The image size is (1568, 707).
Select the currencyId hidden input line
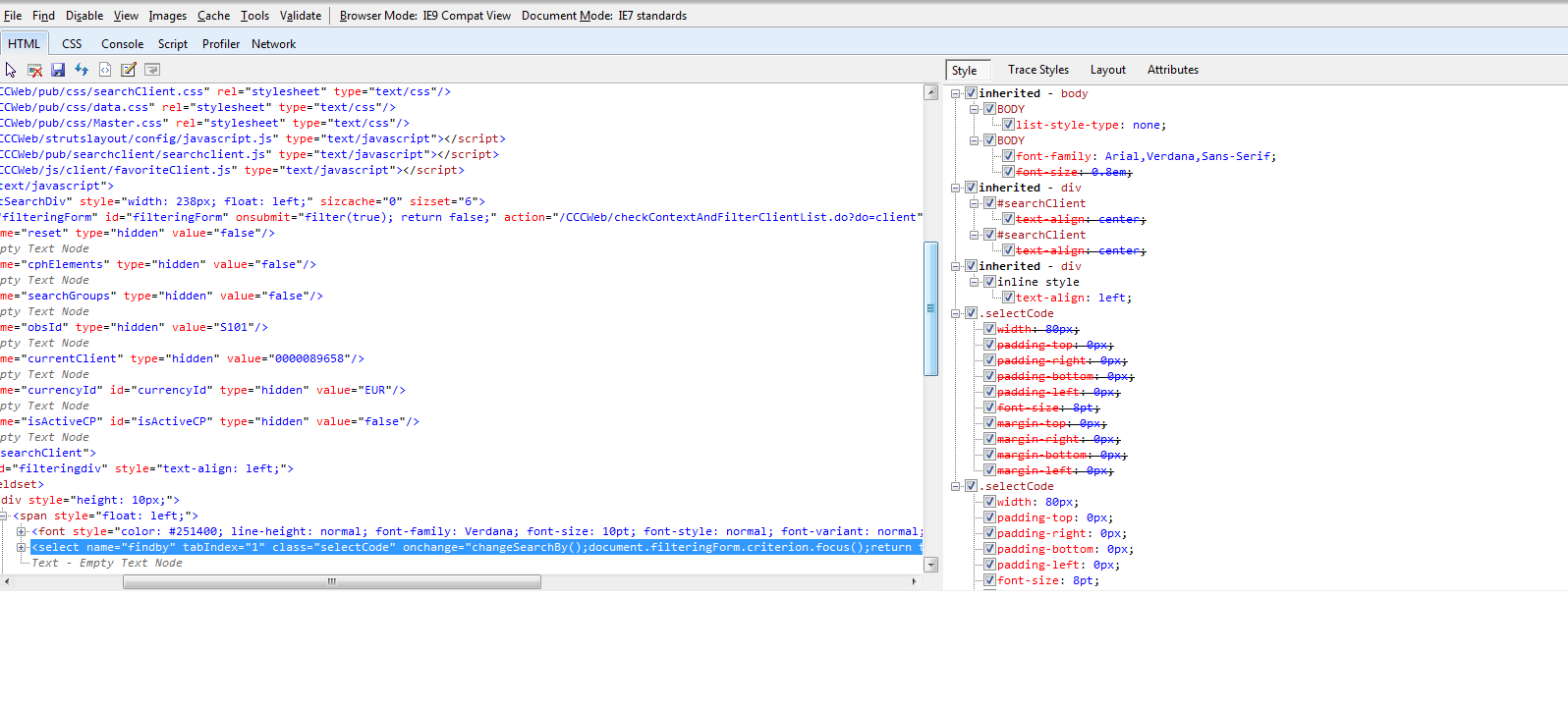202,390
